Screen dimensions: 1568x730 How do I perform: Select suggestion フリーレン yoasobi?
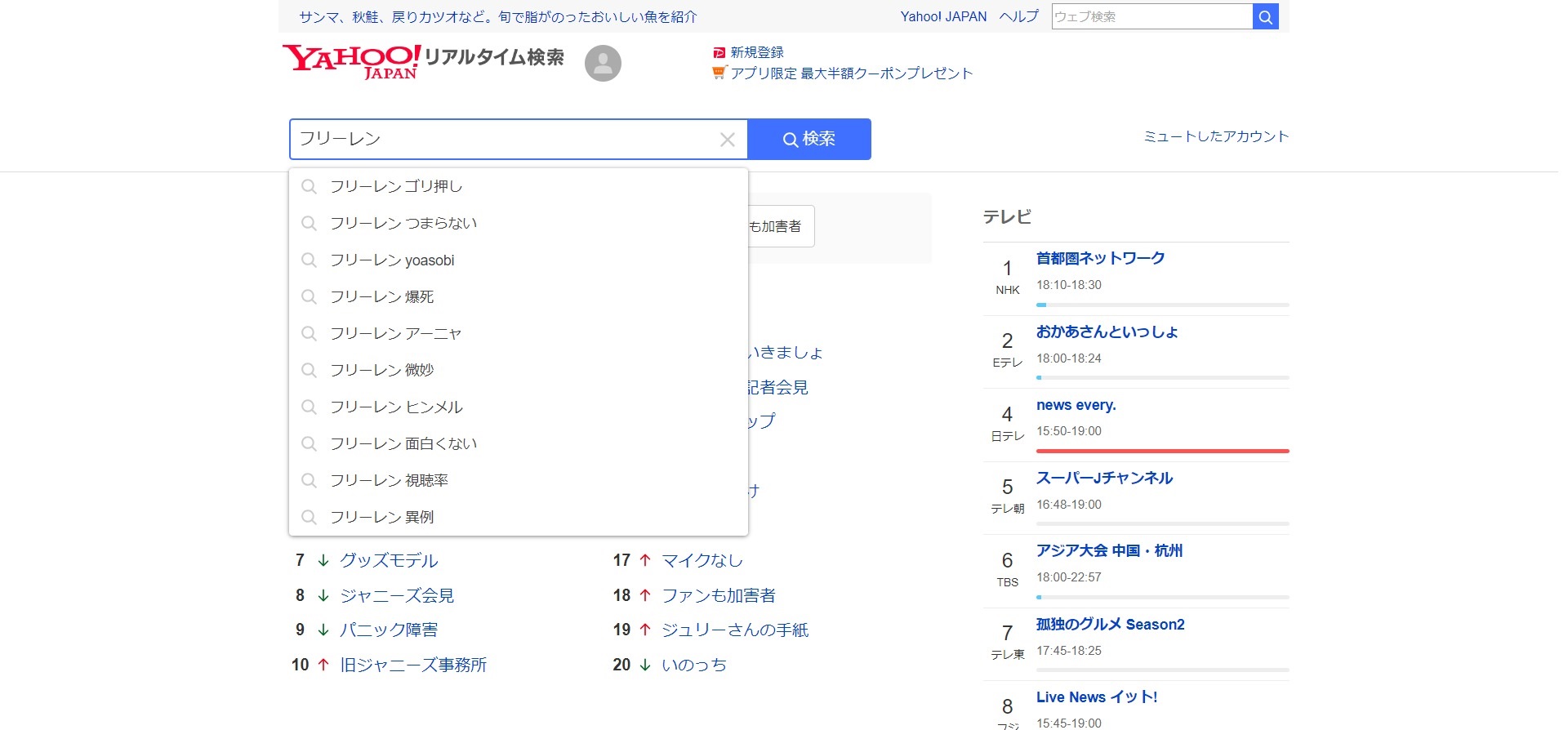pyautogui.click(x=519, y=260)
